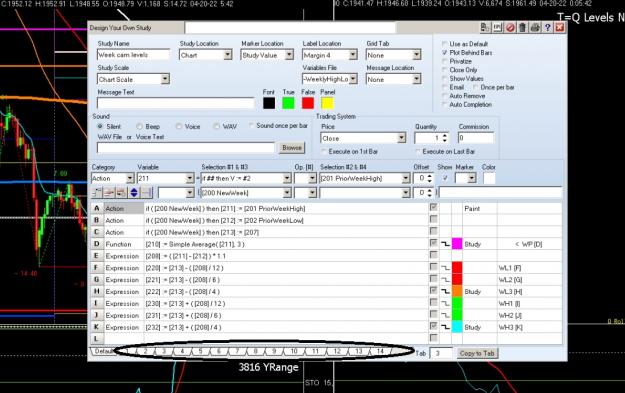Click the green True color swatch
Screen dimensions: 625x393
pos(288,103)
